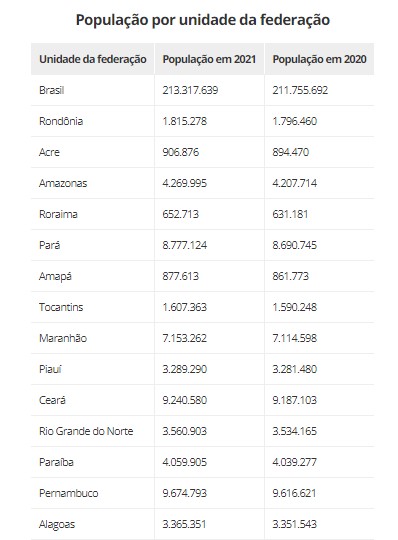Select the Amapá row label
This screenshot has height=540, width=398.
[55, 277]
